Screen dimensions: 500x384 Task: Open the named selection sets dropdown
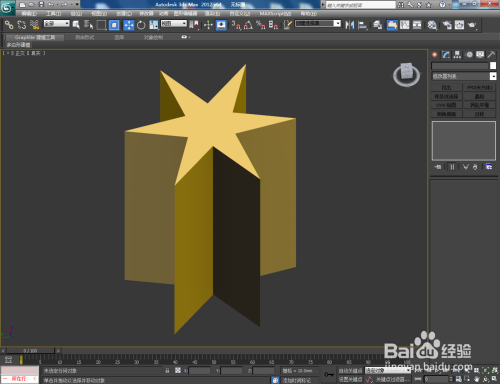[x=318, y=23]
